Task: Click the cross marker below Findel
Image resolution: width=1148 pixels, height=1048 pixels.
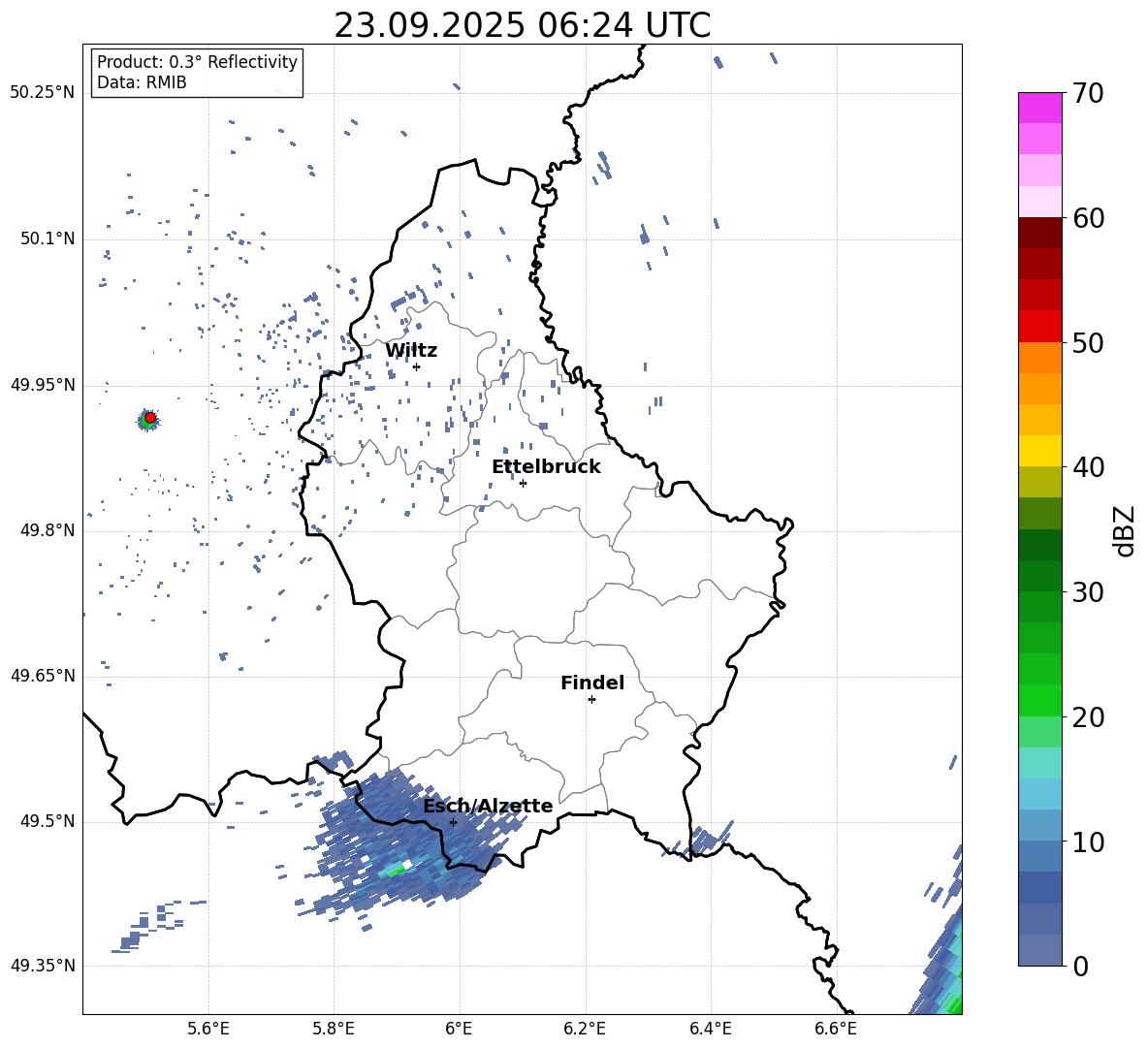Action: [x=591, y=700]
